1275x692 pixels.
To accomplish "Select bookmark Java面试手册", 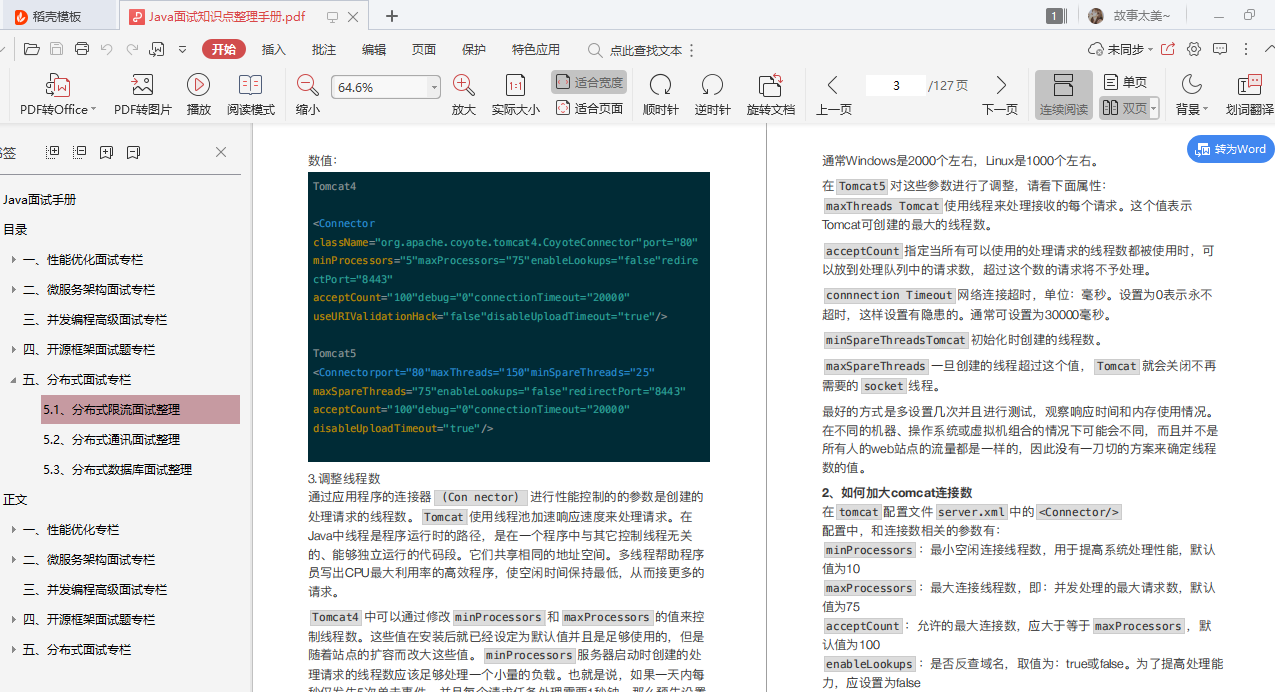I will (x=40, y=200).
